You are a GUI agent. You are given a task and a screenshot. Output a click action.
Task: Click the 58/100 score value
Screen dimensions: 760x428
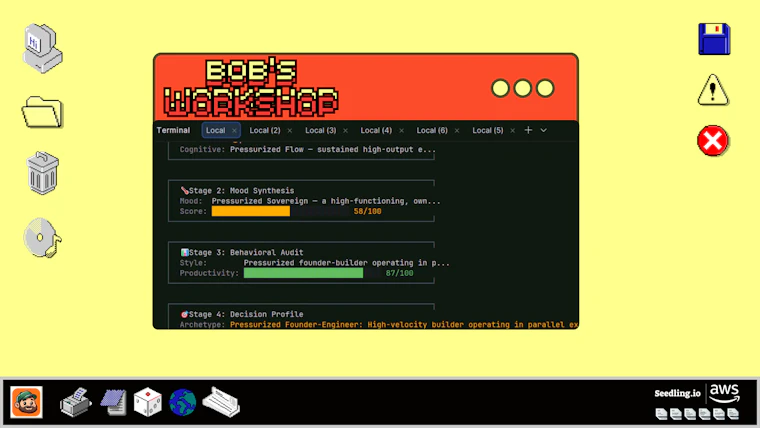(367, 211)
